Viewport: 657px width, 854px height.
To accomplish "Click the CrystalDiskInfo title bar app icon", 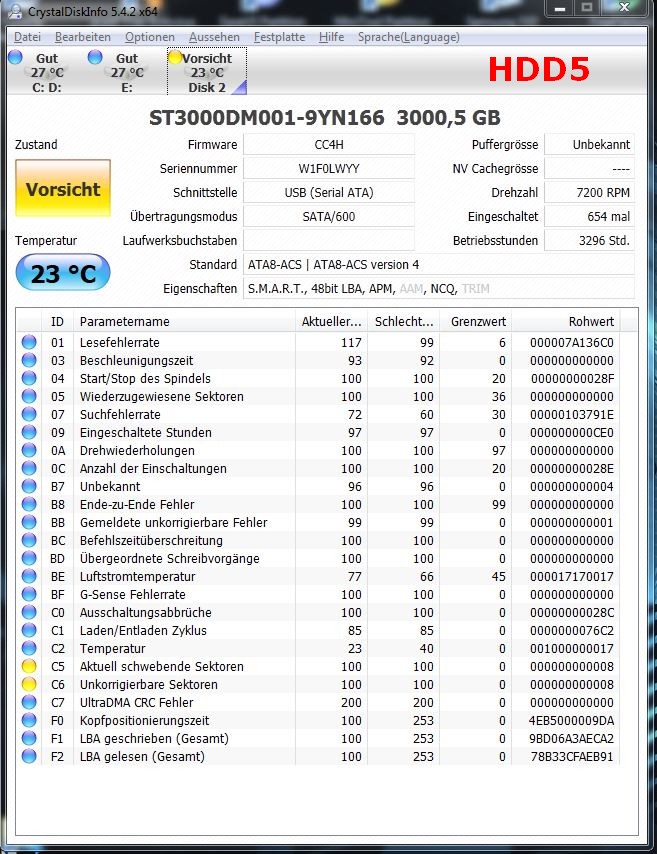I will coord(16,11).
